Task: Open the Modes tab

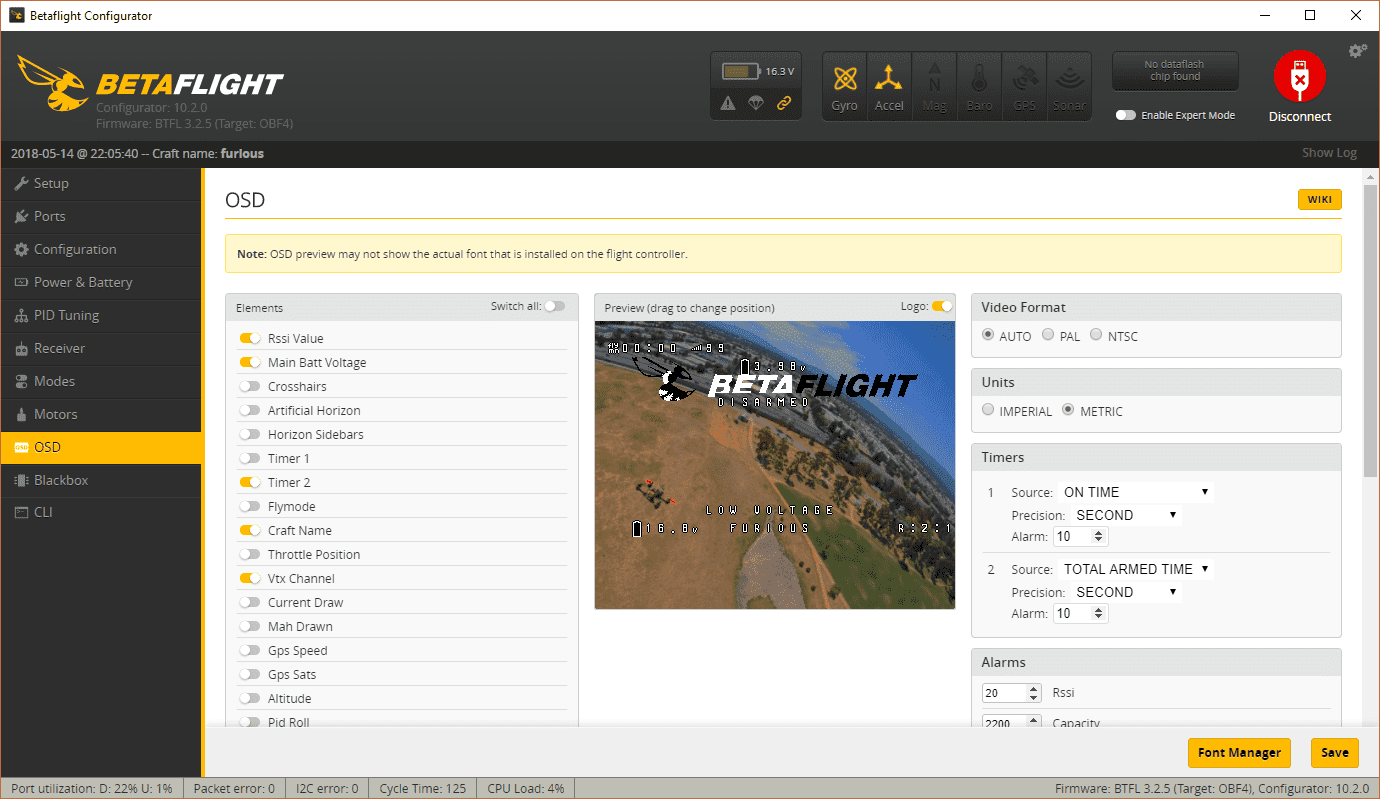Action: [x=101, y=381]
